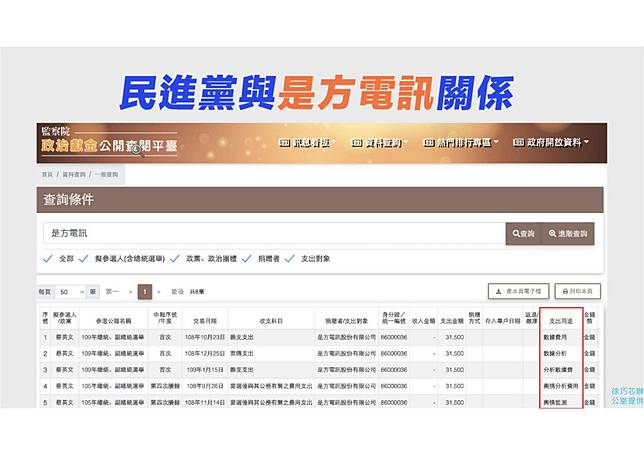Select 一般查詢 in the breadcrumb
The height and width of the screenshot is (455, 644).
[x=106, y=175]
